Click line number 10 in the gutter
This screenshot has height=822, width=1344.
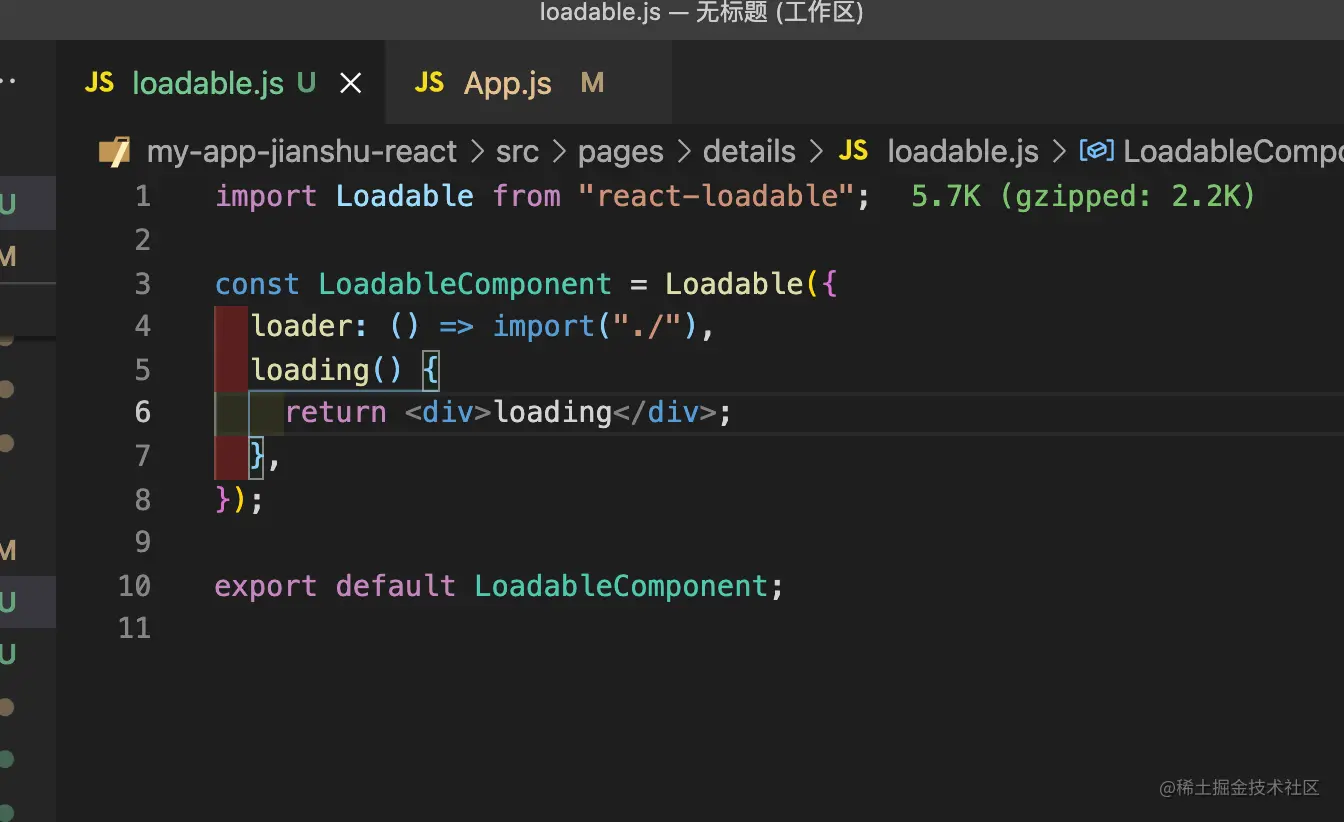(135, 586)
